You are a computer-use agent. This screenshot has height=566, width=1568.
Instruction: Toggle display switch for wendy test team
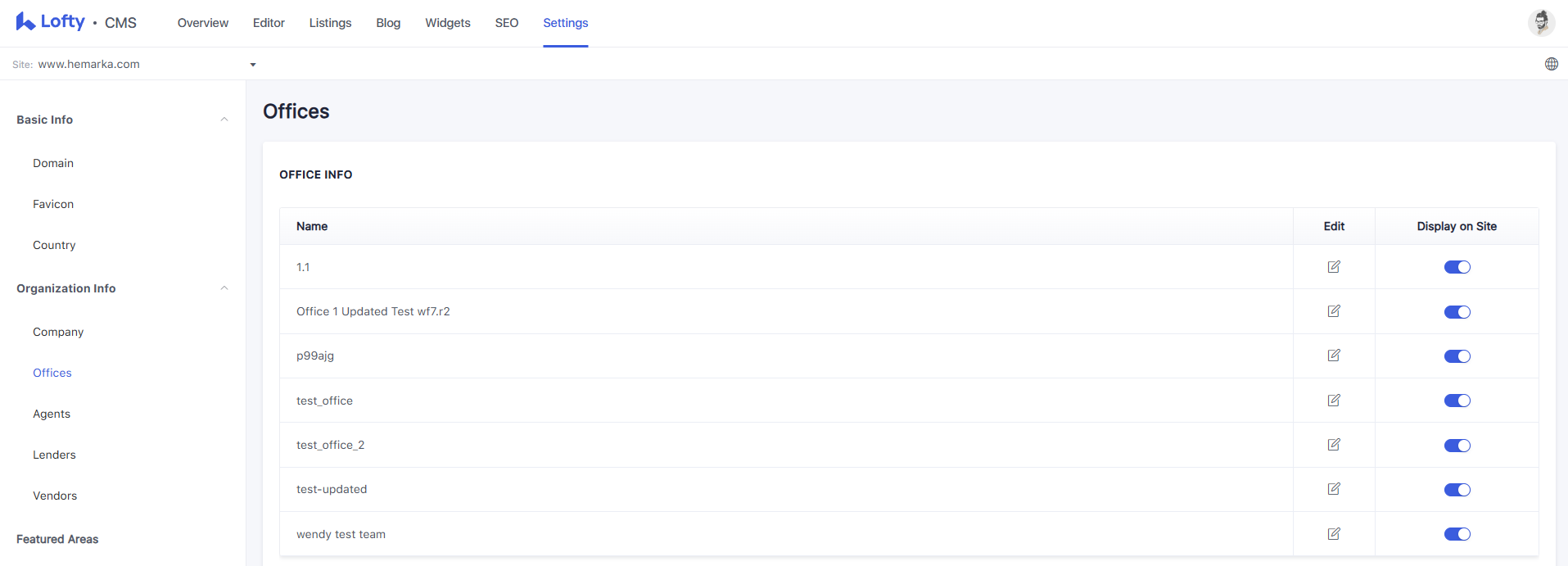coord(1457,534)
